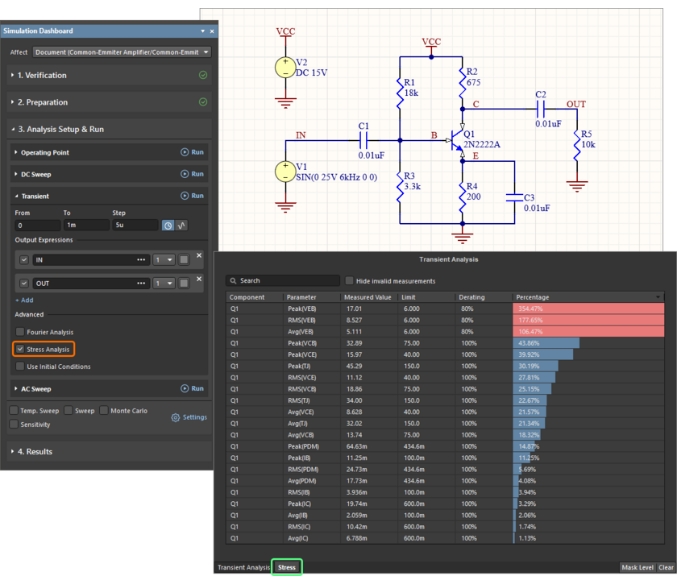Sort by the Percentage column header
Image resolution: width=678 pixels, height=577 pixels.
pos(588,297)
